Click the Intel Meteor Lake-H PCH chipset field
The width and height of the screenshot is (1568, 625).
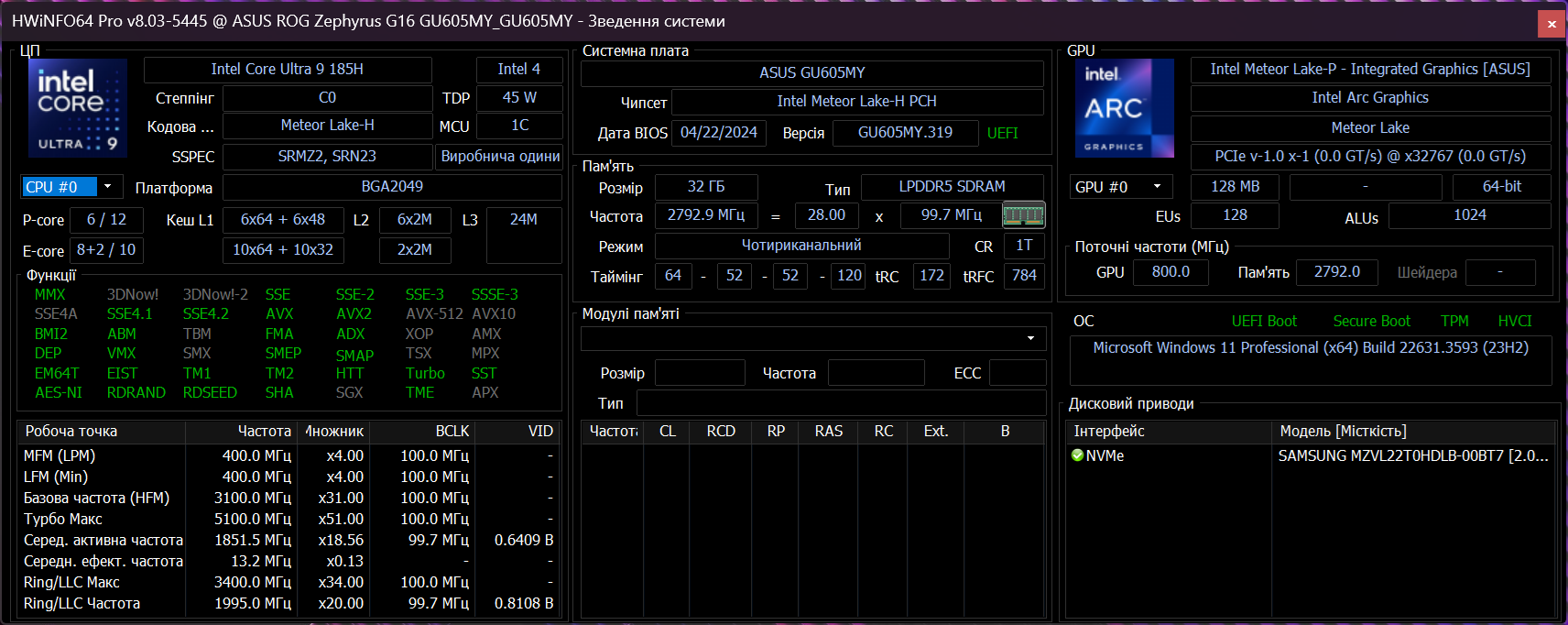click(x=856, y=102)
